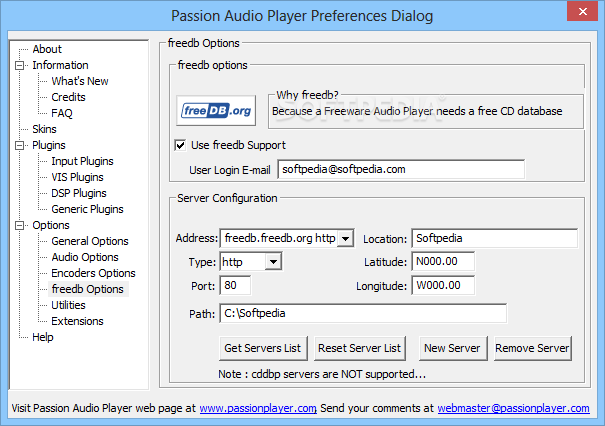The width and height of the screenshot is (605, 426).
Task: Click the freeDB.org logo button
Action: [x=216, y=111]
